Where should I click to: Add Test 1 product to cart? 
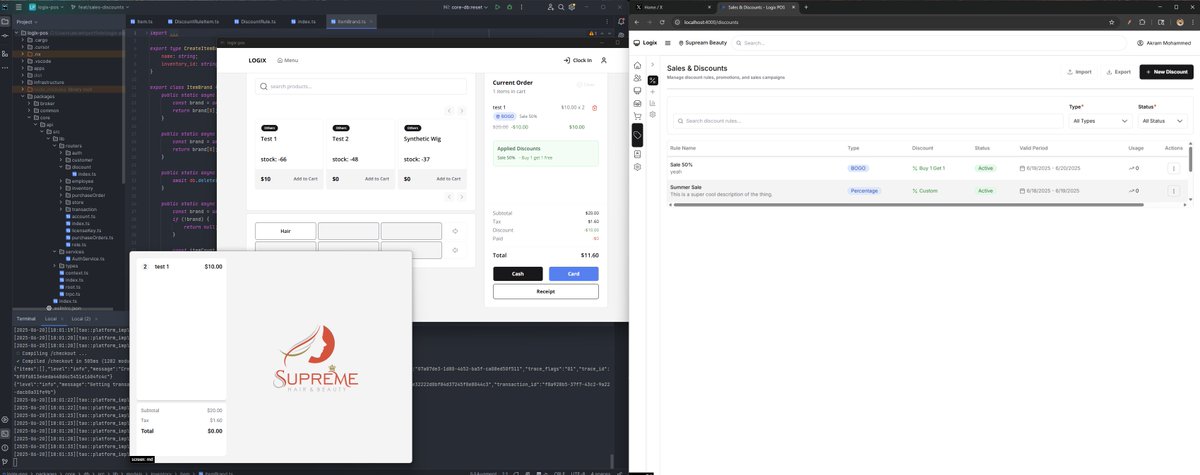click(x=306, y=179)
